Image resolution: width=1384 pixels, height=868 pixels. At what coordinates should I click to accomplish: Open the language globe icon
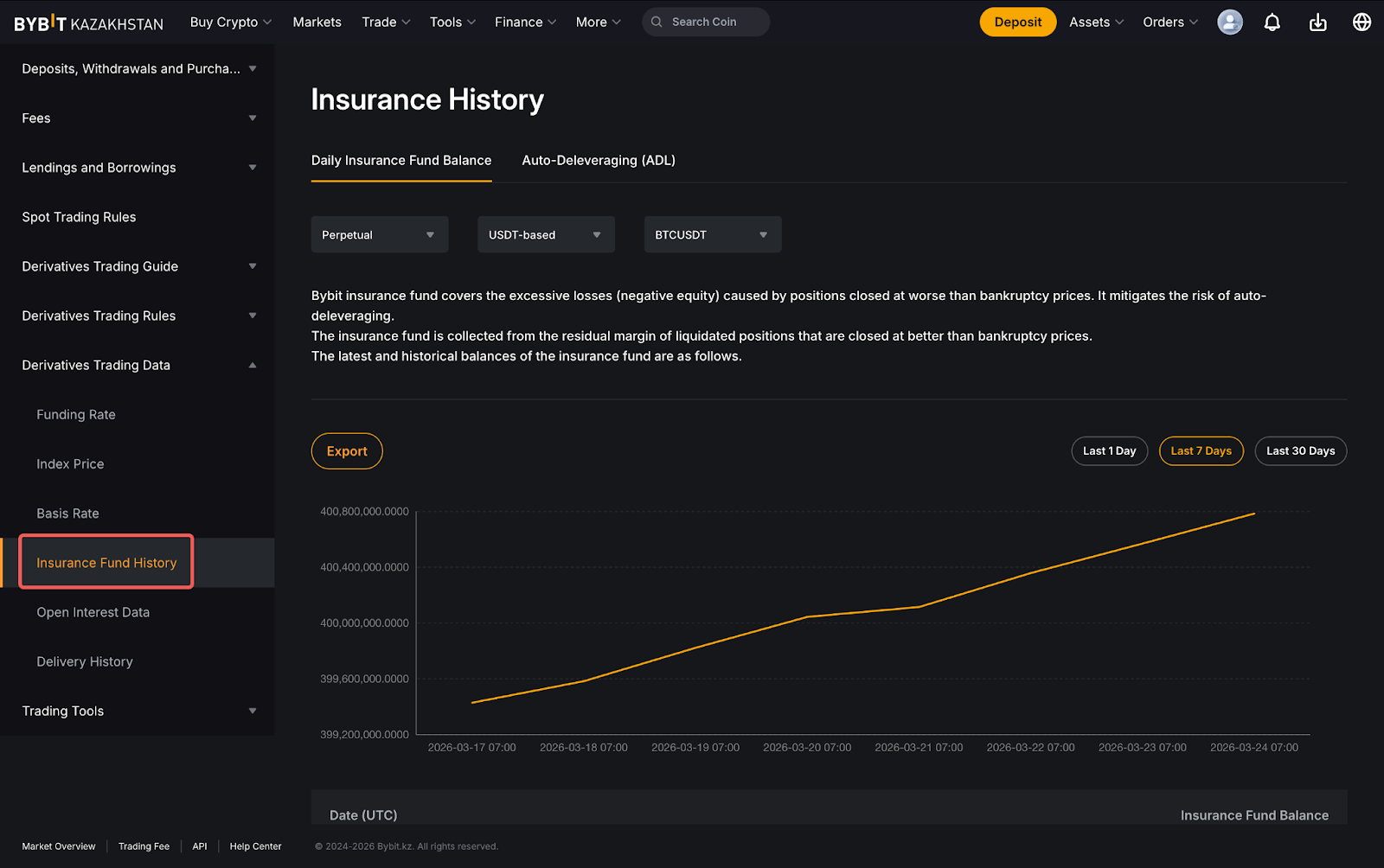[1362, 22]
